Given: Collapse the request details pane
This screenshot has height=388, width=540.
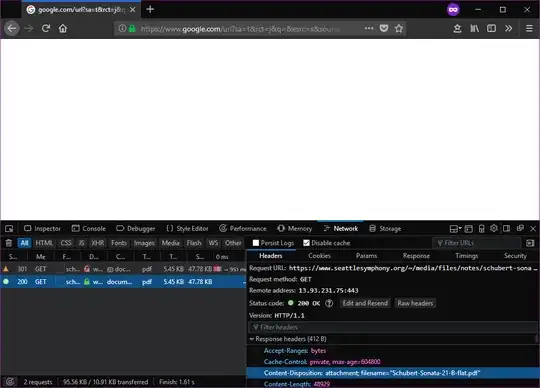Looking at the screenshot, I should click(530, 243).
